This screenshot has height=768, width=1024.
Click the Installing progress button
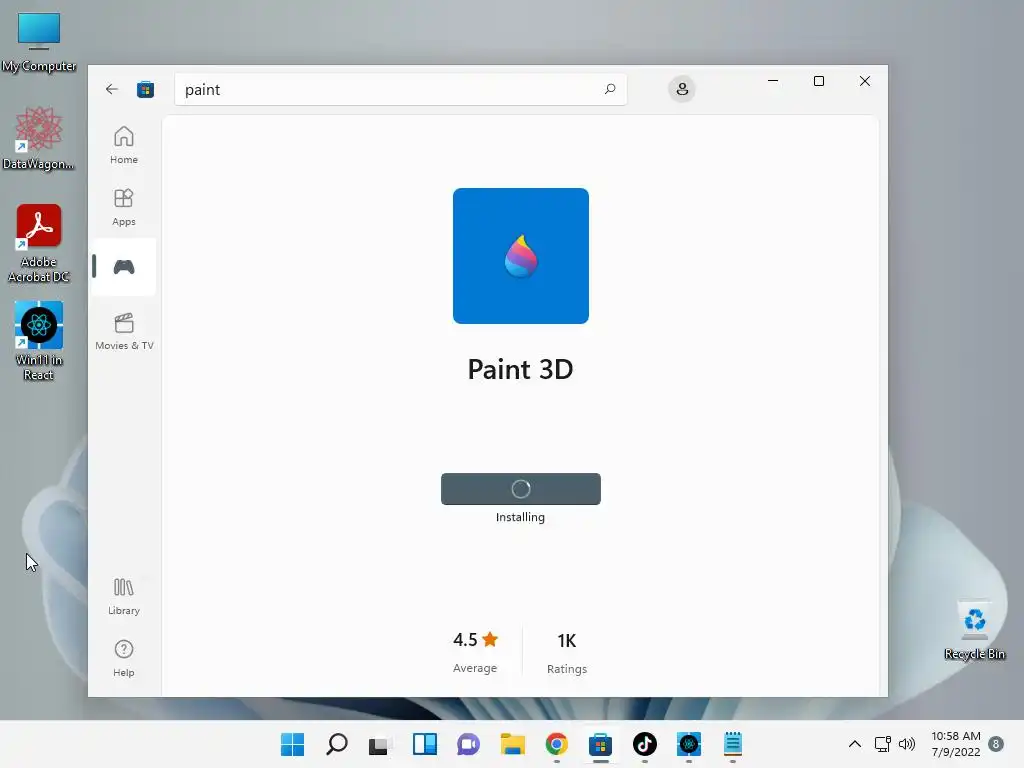(520, 489)
